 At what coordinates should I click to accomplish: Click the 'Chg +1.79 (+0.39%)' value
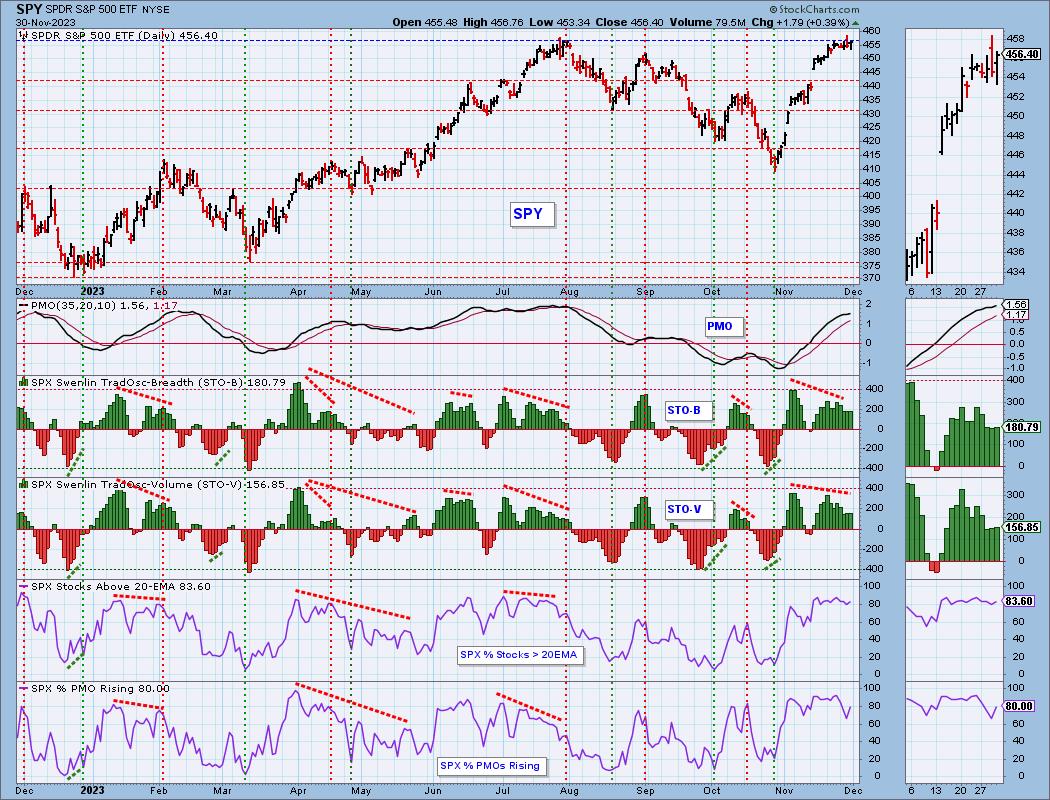(x=800, y=22)
